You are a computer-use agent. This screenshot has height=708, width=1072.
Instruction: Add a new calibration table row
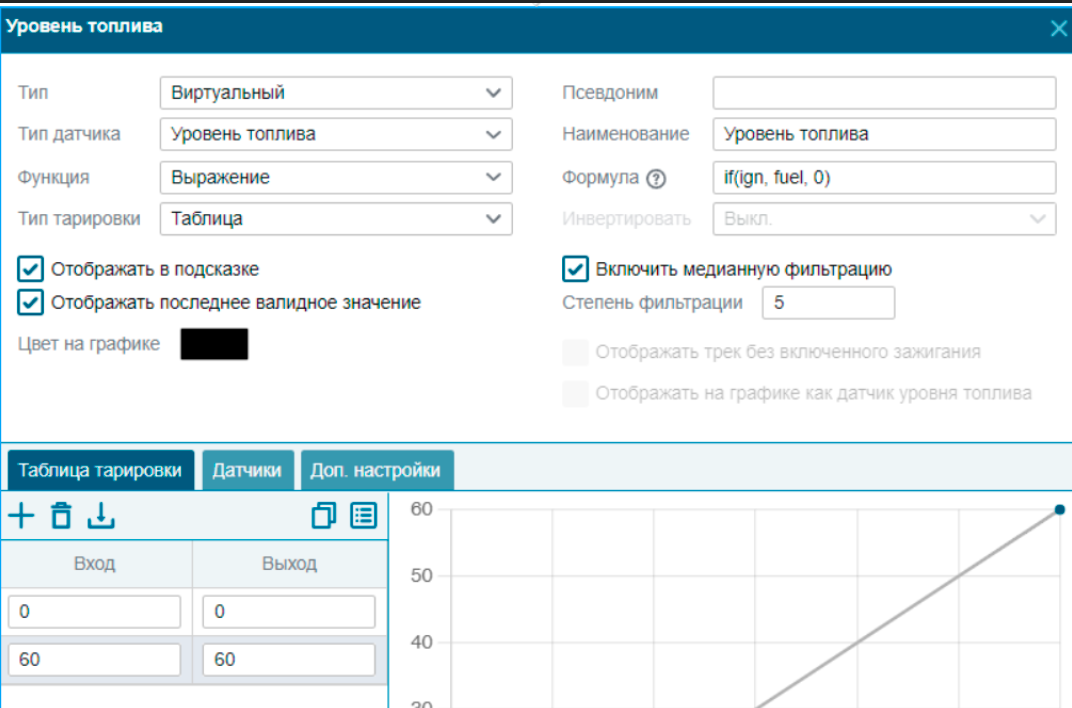pyautogui.click(x=21, y=515)
